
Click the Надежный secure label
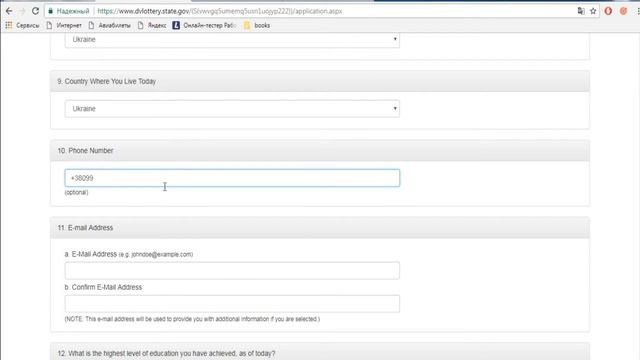(73, 11)
